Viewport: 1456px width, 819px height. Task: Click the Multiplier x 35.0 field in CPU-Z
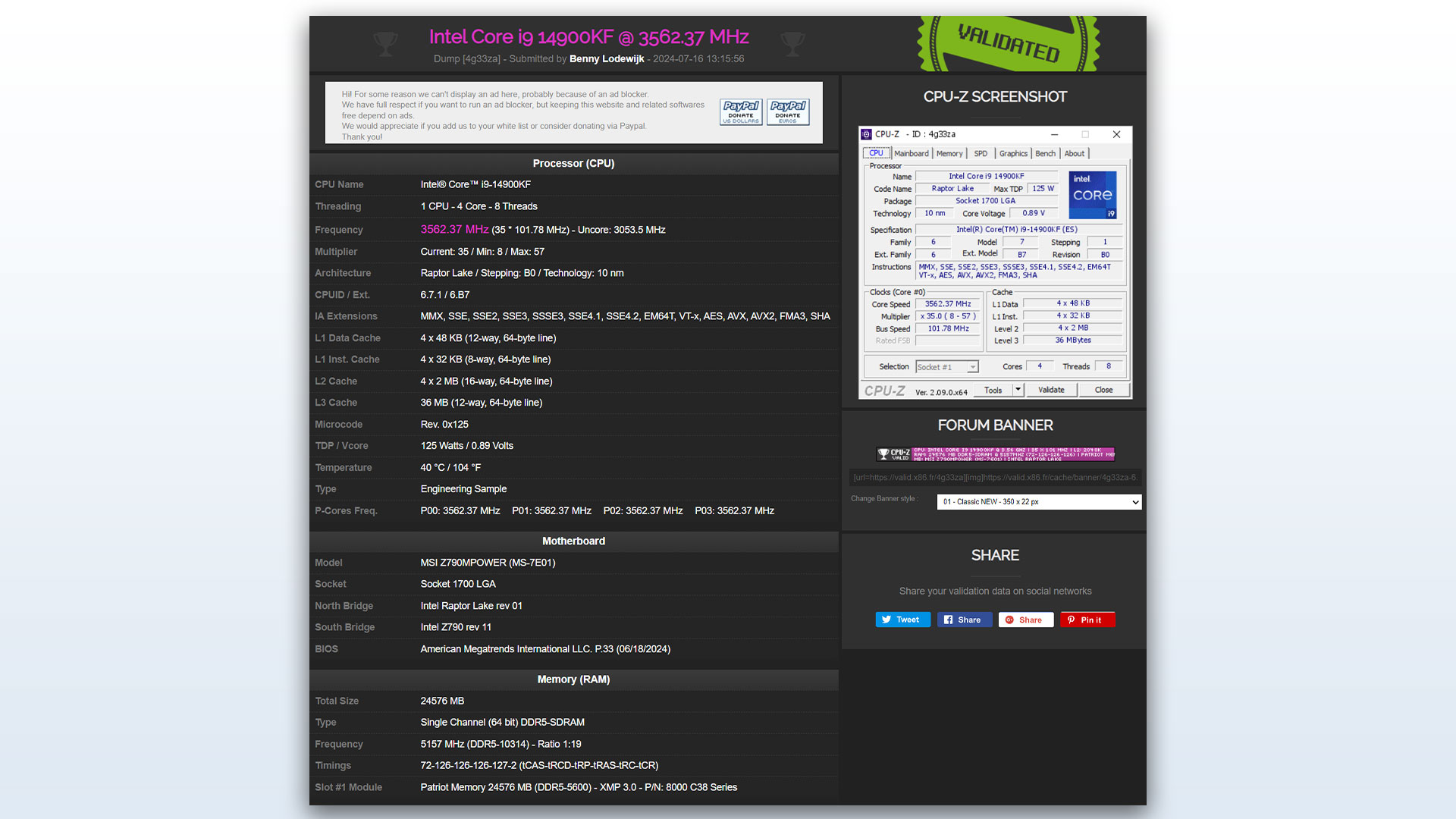[948, 316]
